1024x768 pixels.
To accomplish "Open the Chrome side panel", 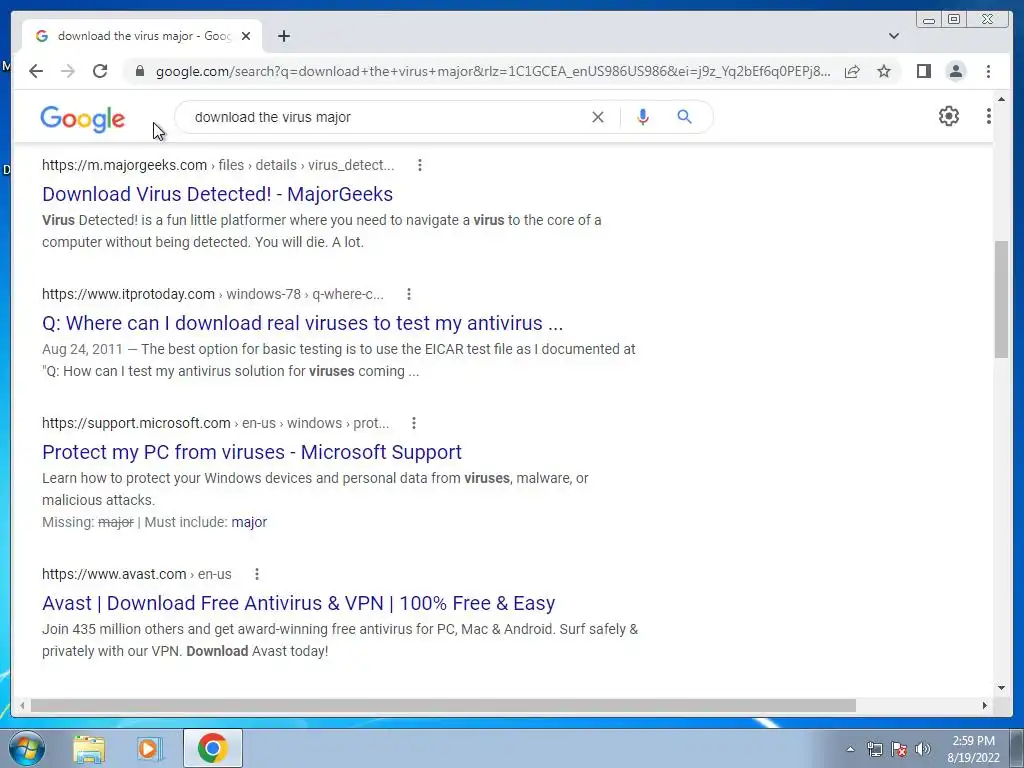I will pos(923,71).
